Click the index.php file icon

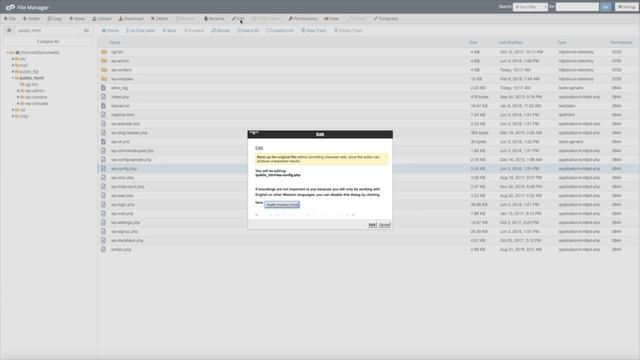click(x=103, y=97)
